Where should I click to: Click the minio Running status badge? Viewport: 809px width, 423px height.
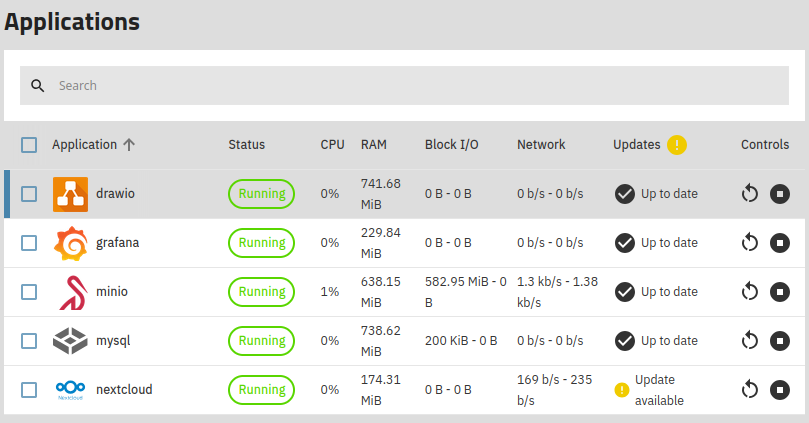click(262, 292)
